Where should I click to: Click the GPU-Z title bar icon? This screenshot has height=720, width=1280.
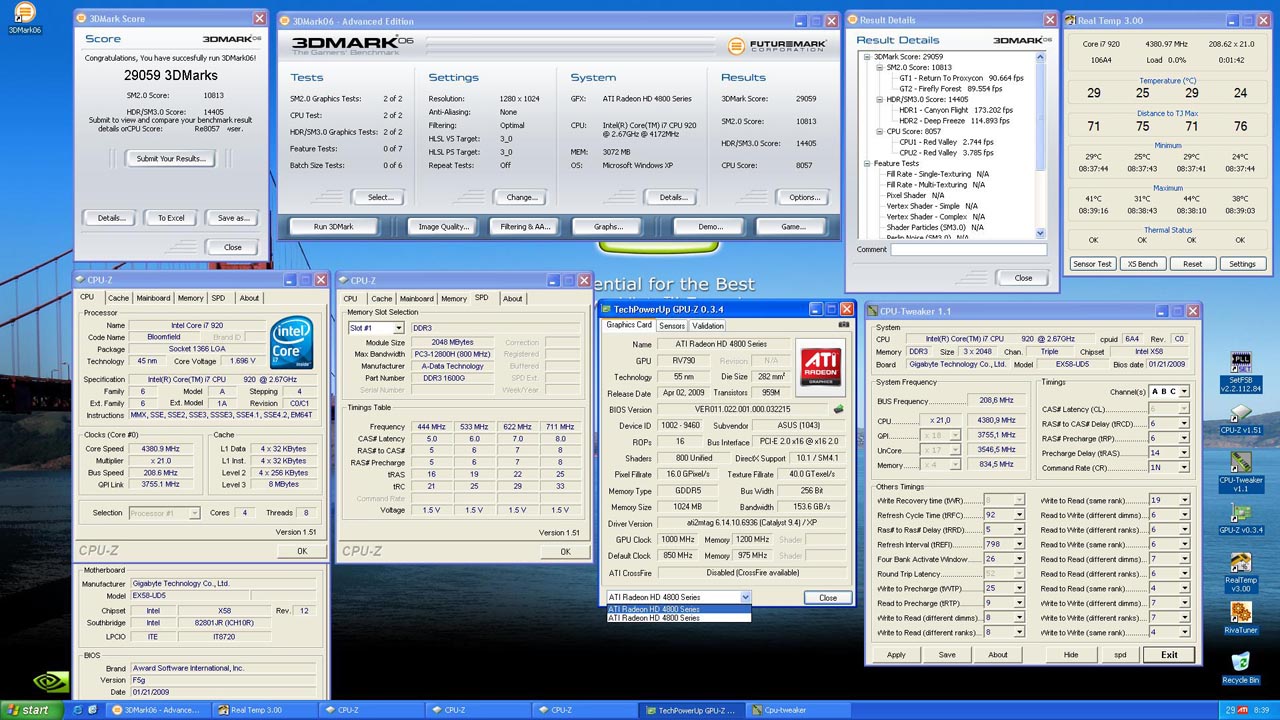click(605, 309)
